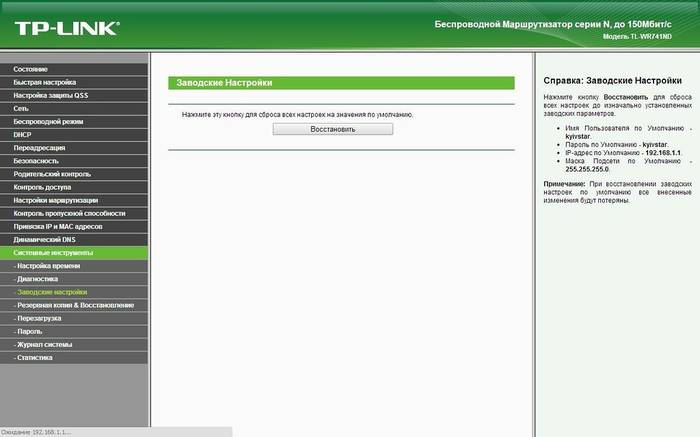This screenshot has height=437, width=700.
Task: Click the TP-LINK logo
Action: click(x=67, y=29)
